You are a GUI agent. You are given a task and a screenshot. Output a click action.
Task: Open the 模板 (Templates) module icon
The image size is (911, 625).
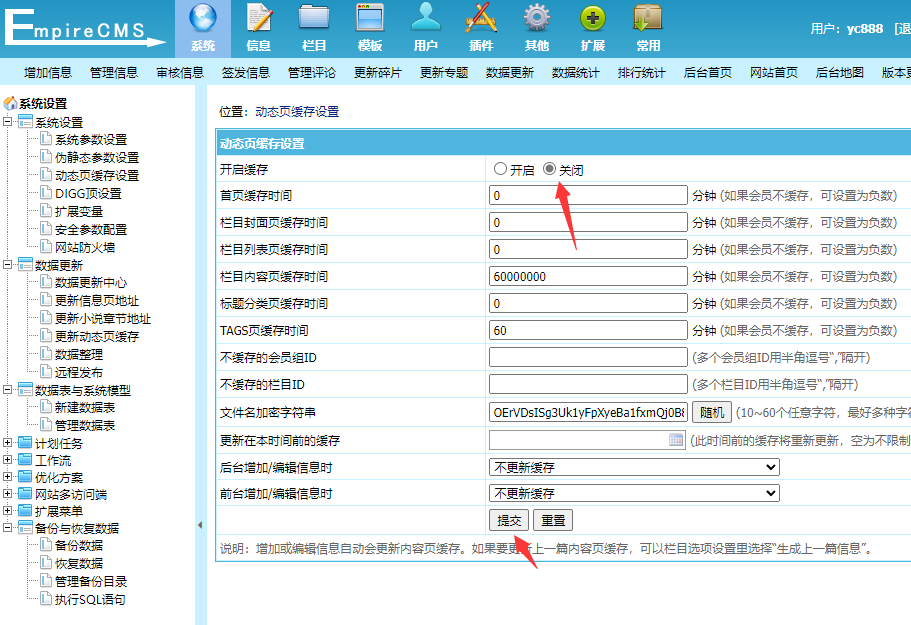[370, 27]
